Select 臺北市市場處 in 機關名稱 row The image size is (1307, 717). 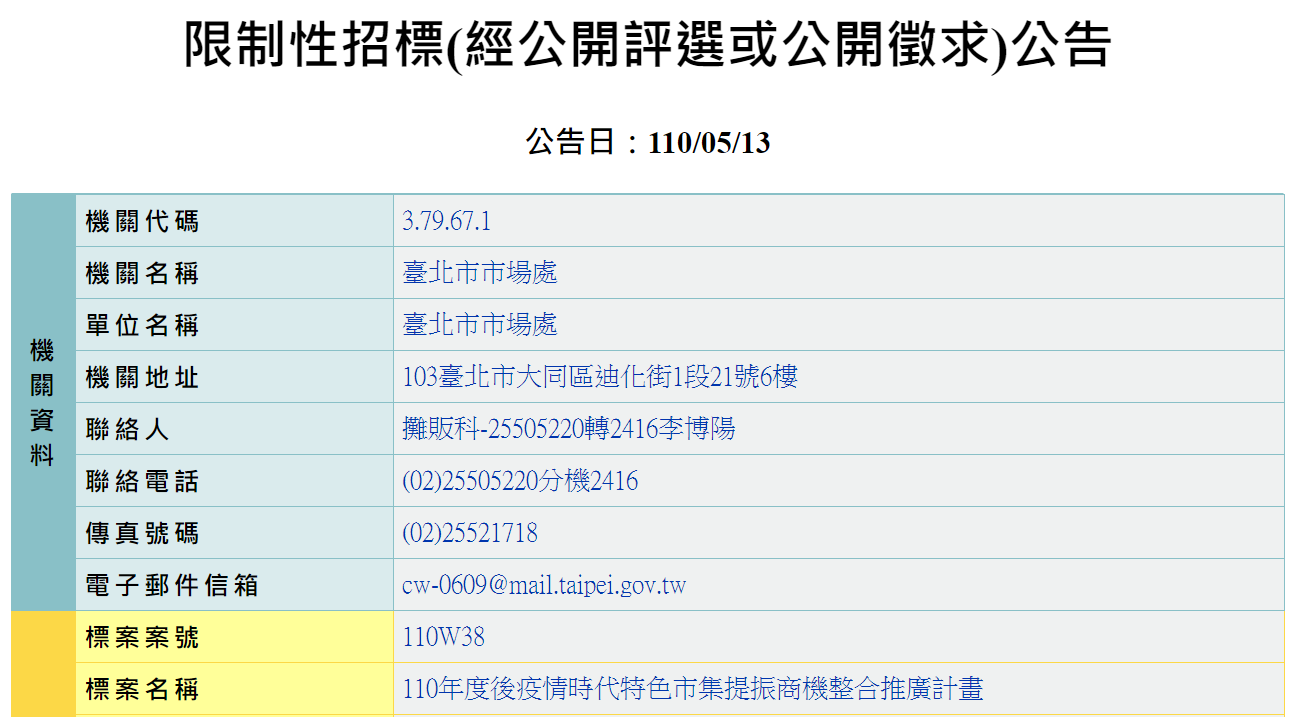point(480,273)
